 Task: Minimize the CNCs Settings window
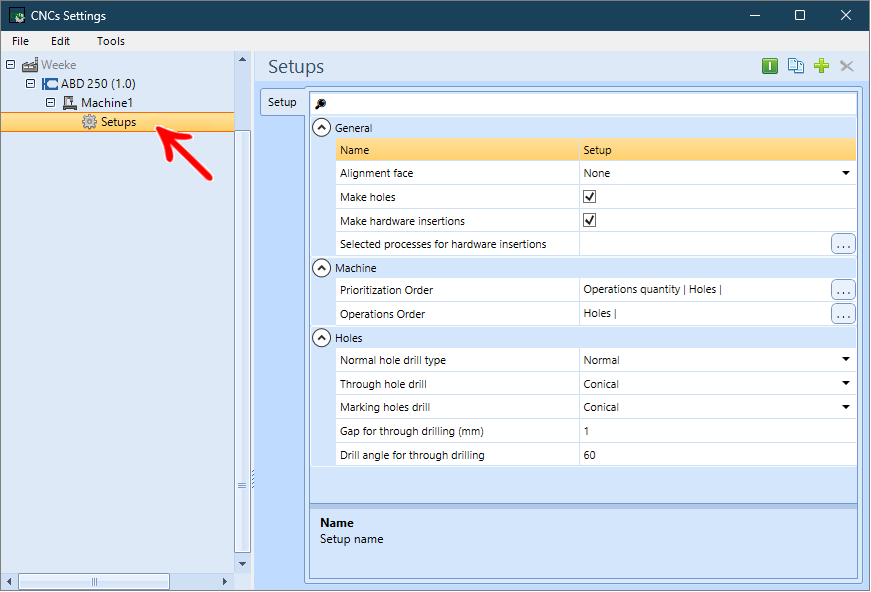coord(754,15)
